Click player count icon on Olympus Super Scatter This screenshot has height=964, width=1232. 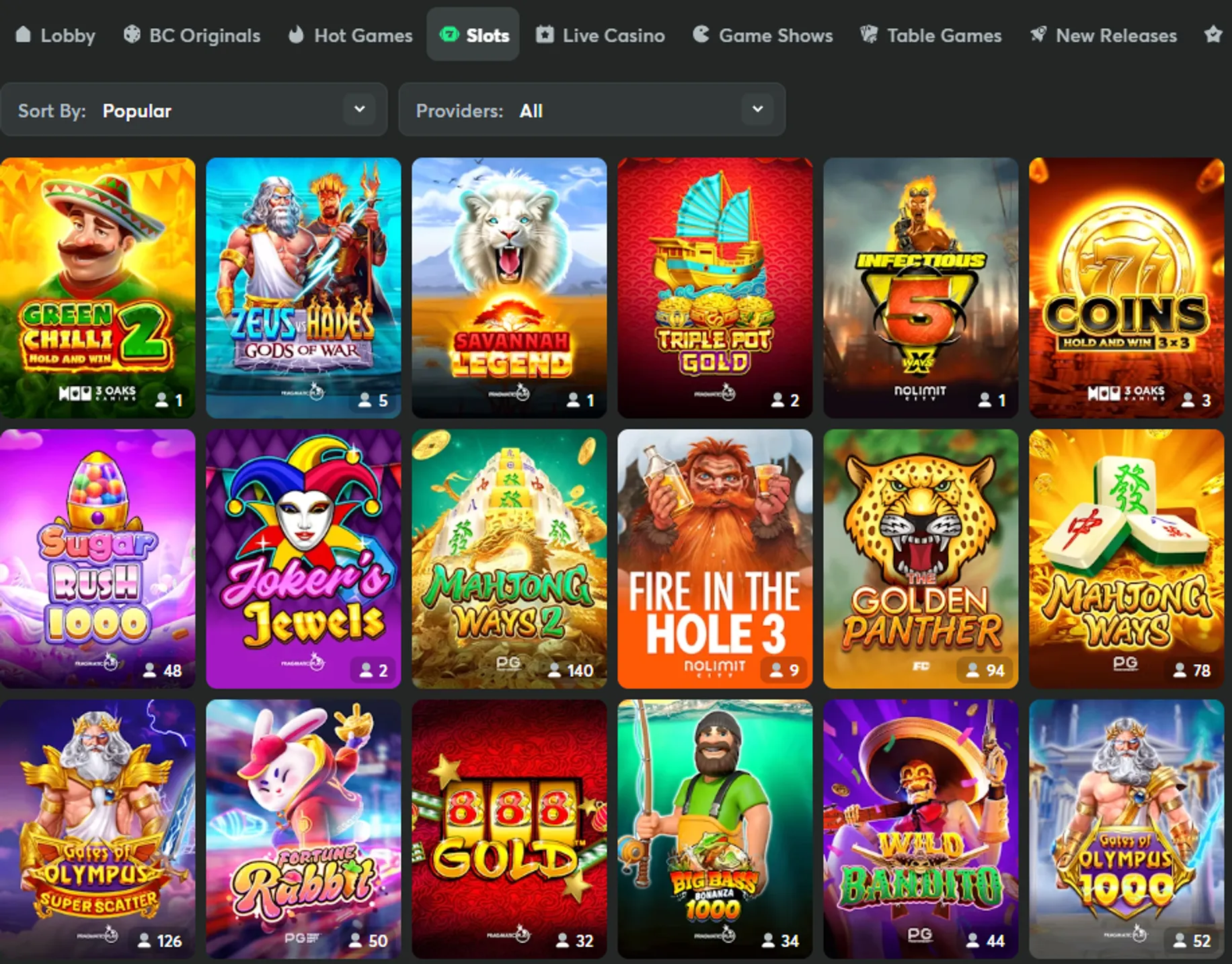(144, 940)
